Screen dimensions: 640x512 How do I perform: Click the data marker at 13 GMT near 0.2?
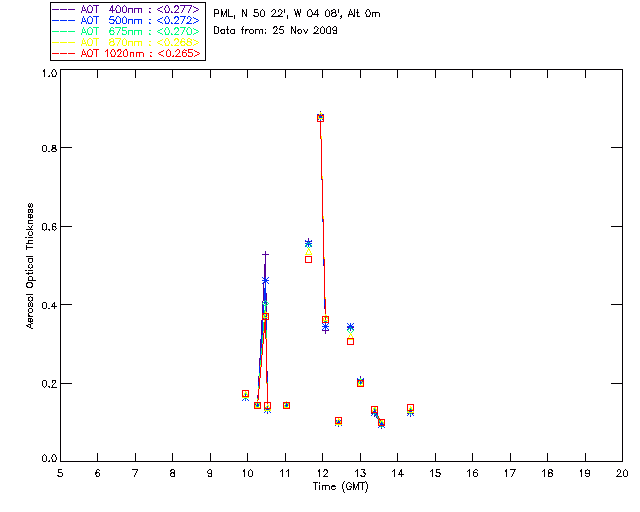tap(360, 383)
